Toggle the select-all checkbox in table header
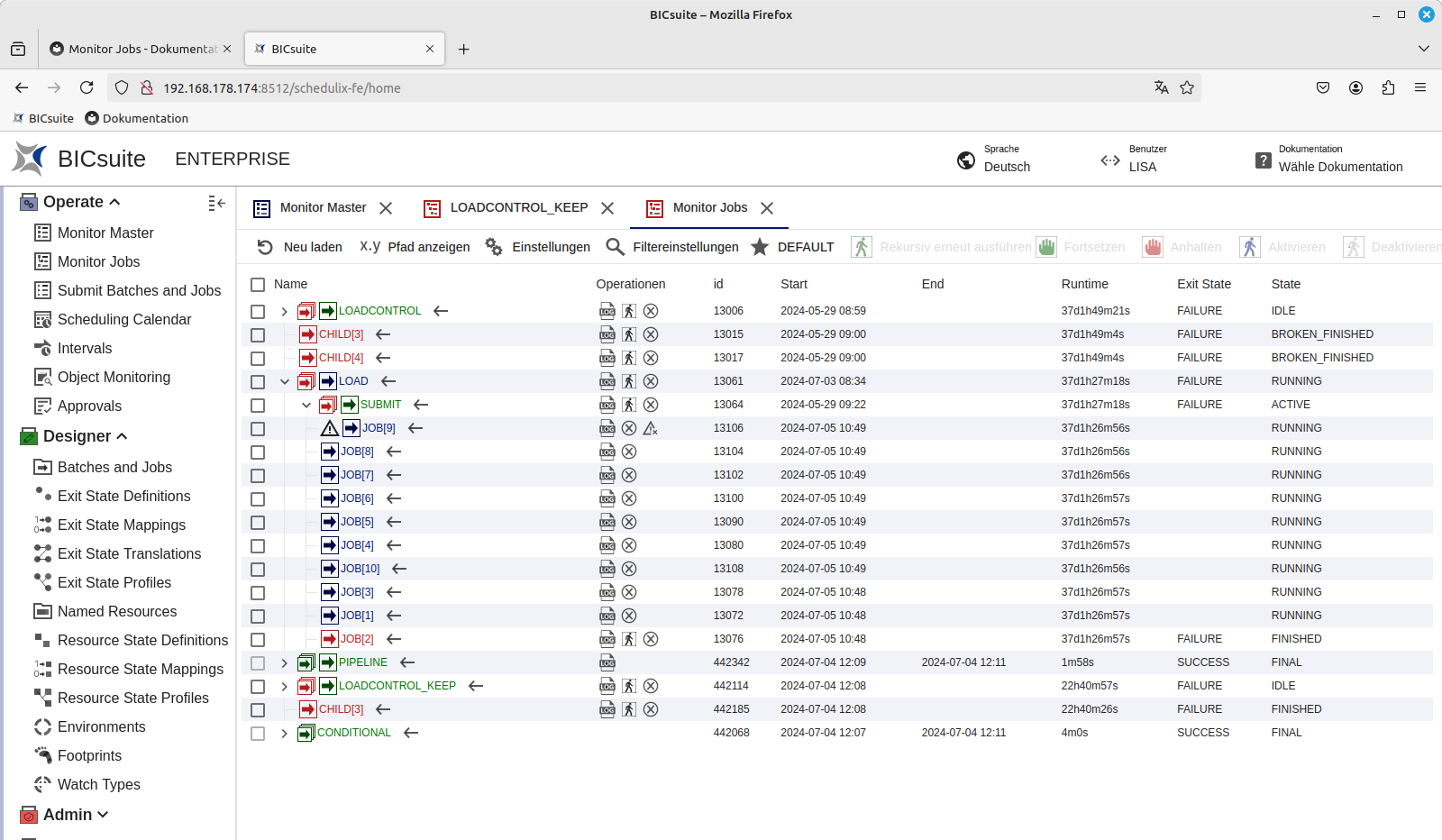The width and height of the screenshot is (1442, 840). 258,284
